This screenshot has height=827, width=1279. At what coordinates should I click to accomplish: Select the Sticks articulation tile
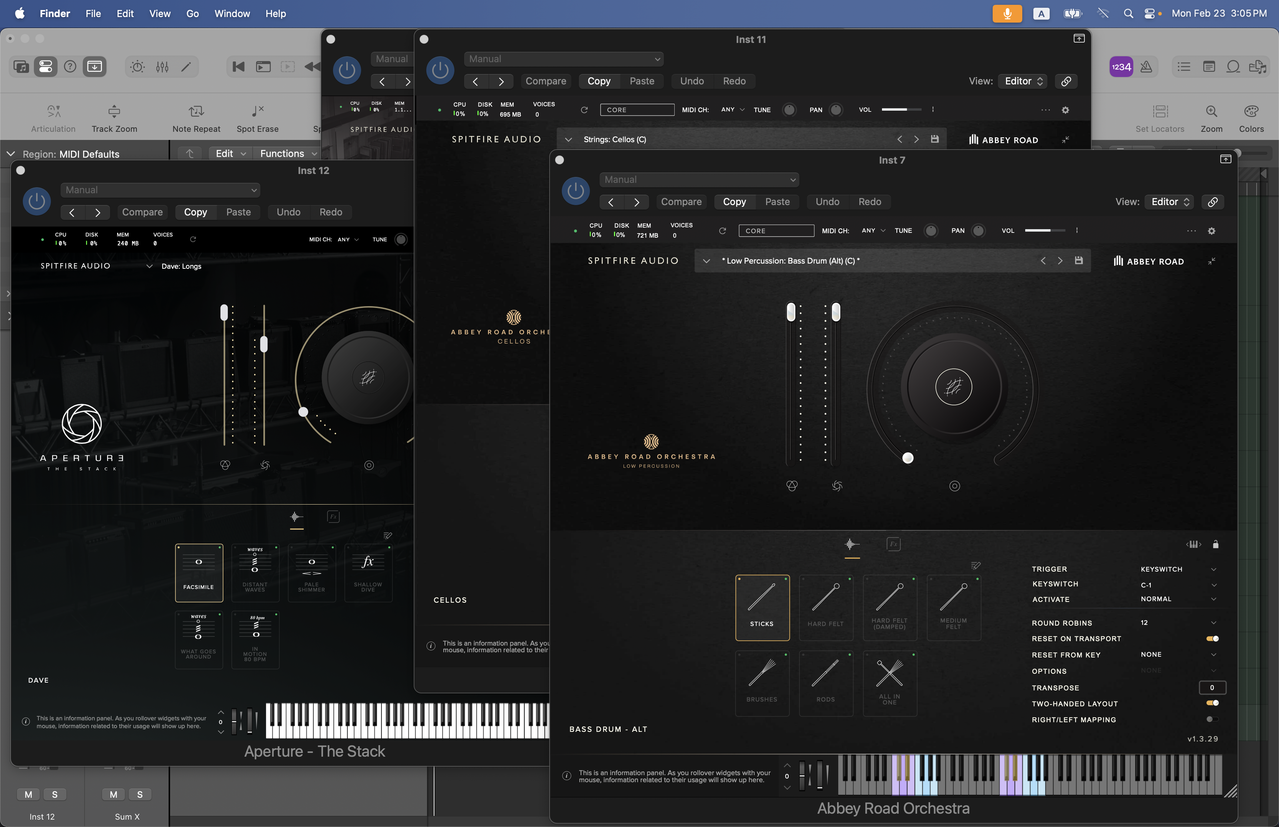pos(762,607)
